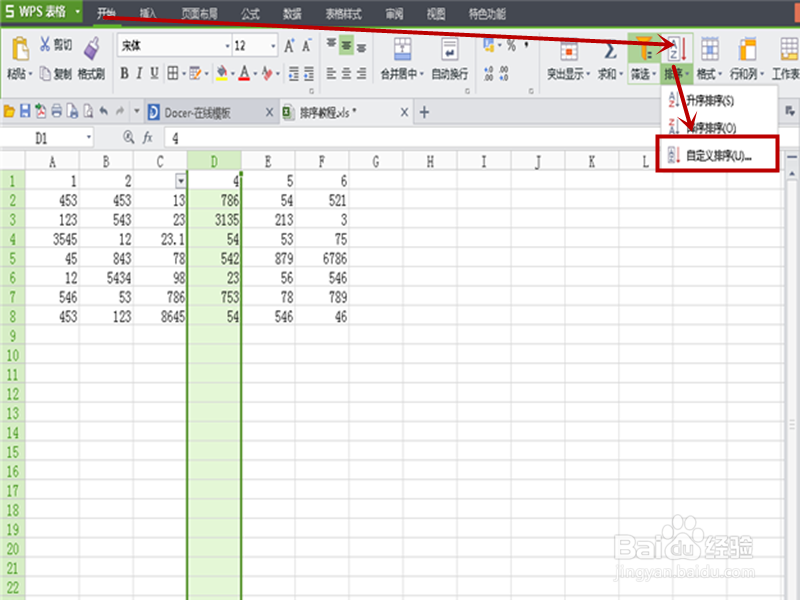This screenshot has height=600, width=800.
Task: Close the Docer-在线模板 tab
Action: pos(269,112)
